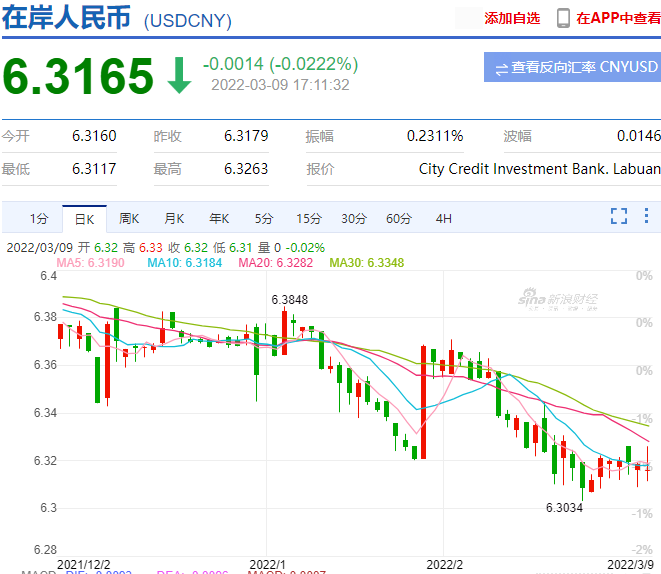Viewport: 661px width, 574px height.
Task: Click the current price 6.3165
Action: 78,76
